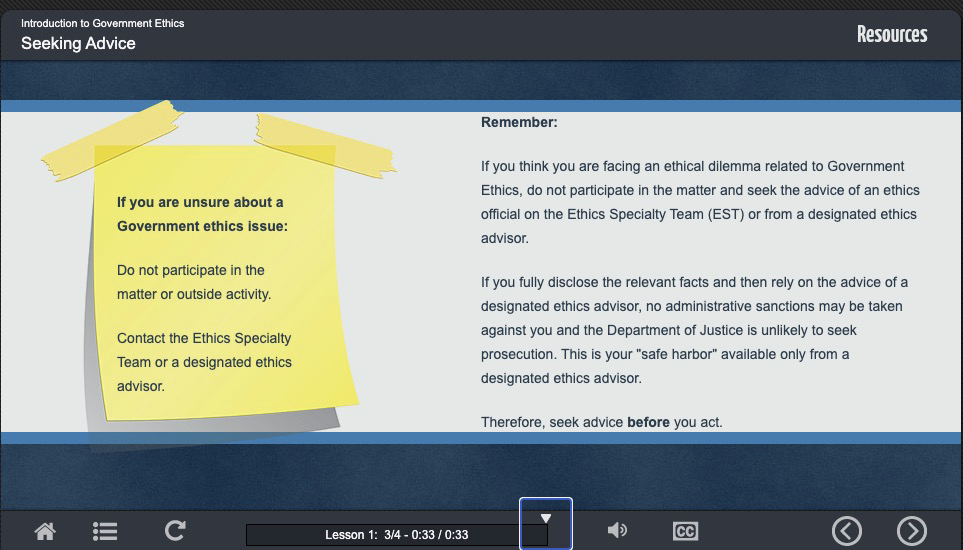Click the "safe harbor" paragraph
963x550 pixels.
coord(694,330)
